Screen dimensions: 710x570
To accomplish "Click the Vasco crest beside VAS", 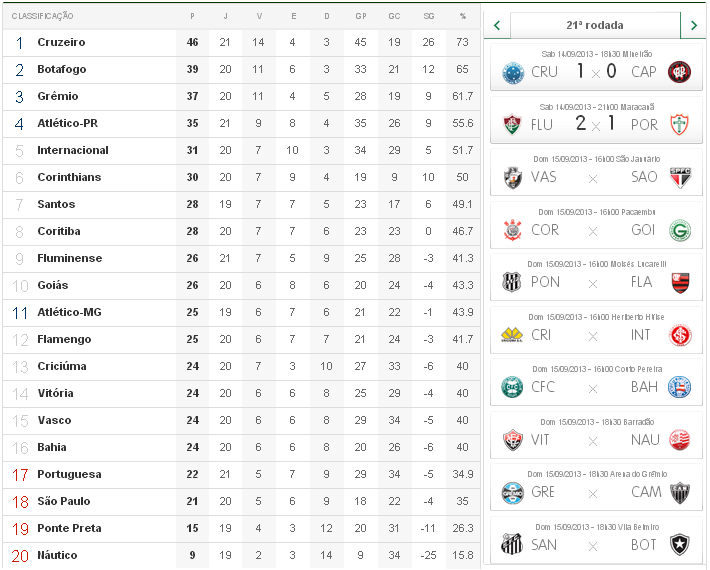I will 512,177.
